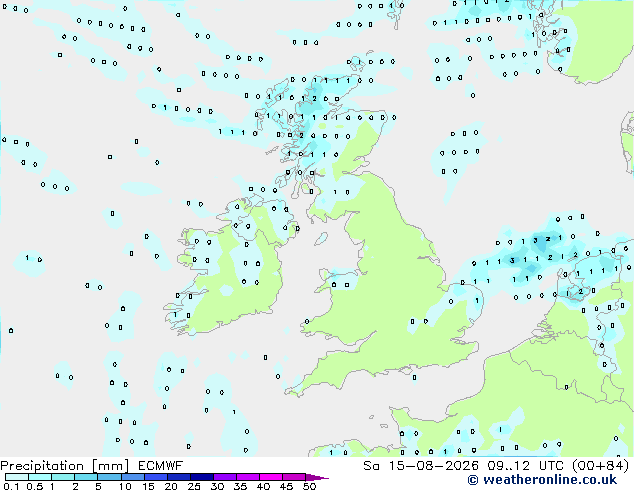The image size is (634, 490).
Task: Select legend swatch between 0.5 and 1
Action: (40, 477)
